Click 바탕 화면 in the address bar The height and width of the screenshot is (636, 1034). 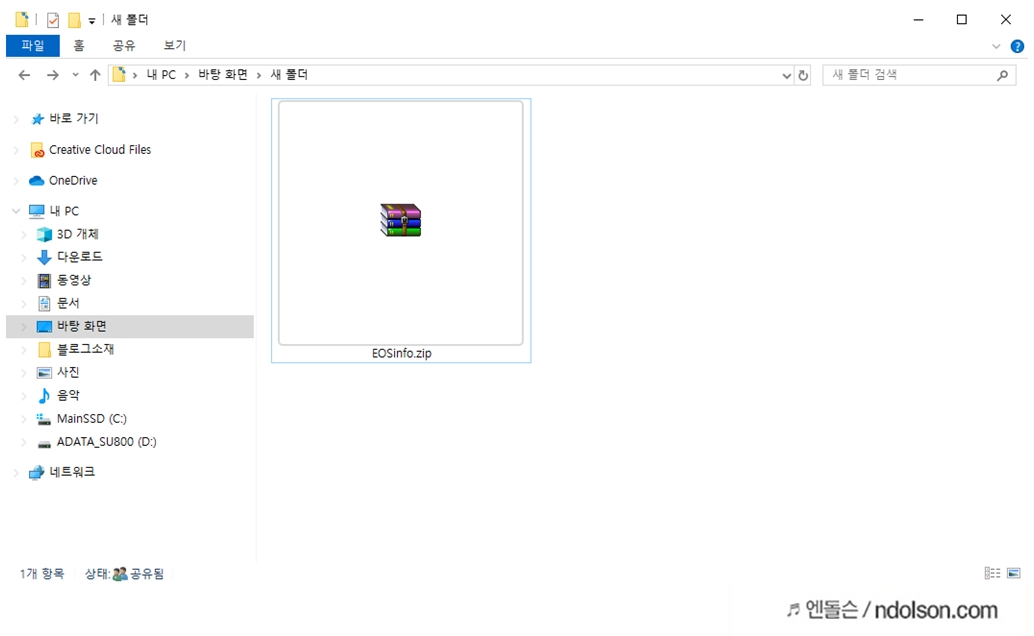223,75
